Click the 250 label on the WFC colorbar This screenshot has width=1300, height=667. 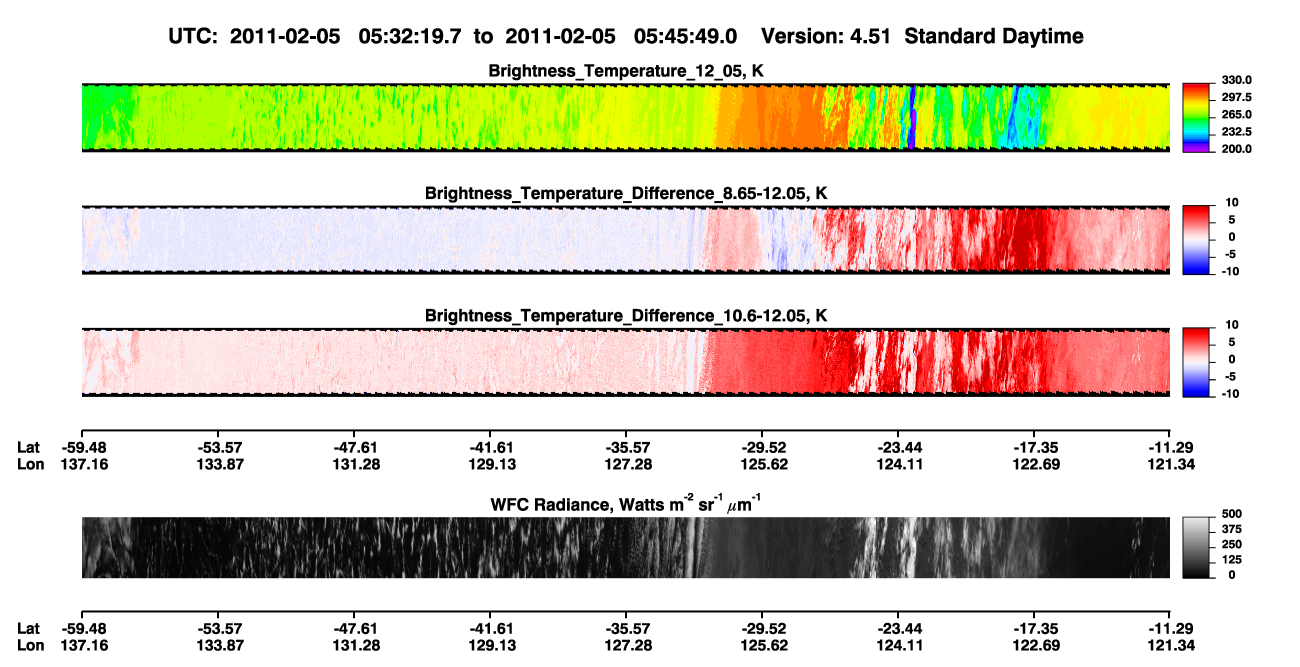coord(1232,544)
